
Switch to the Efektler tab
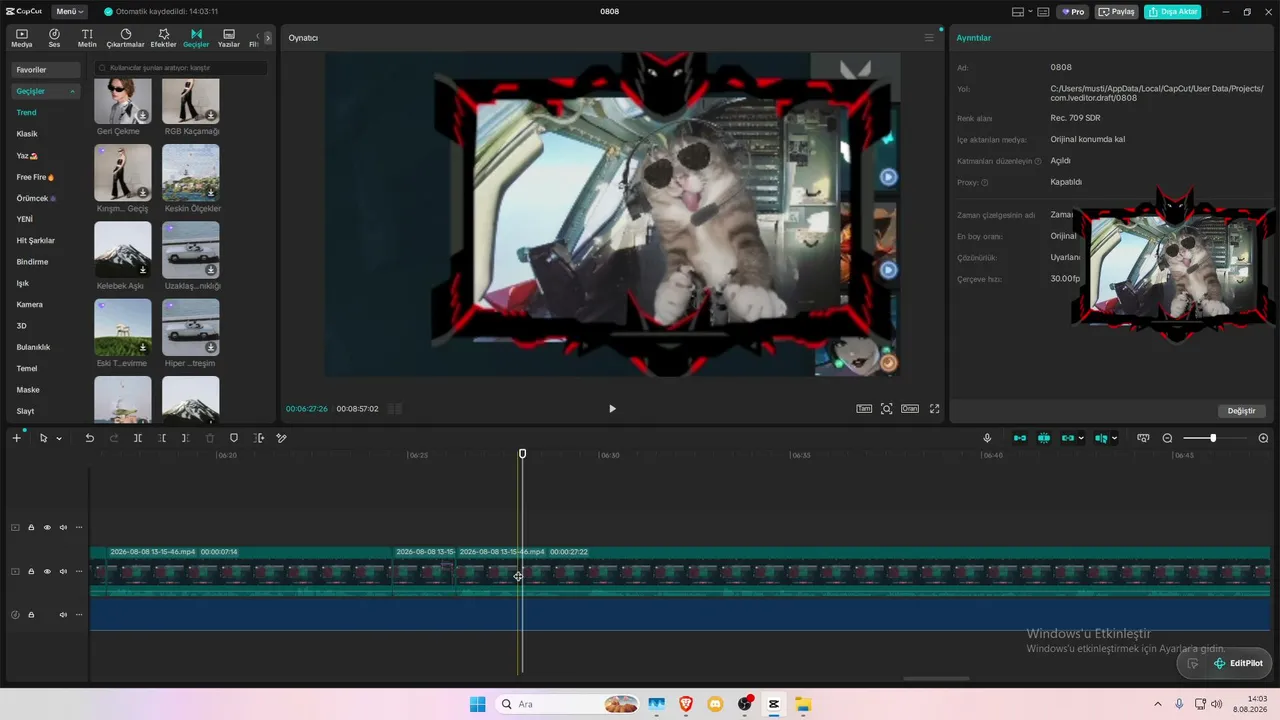click(163, 38)
